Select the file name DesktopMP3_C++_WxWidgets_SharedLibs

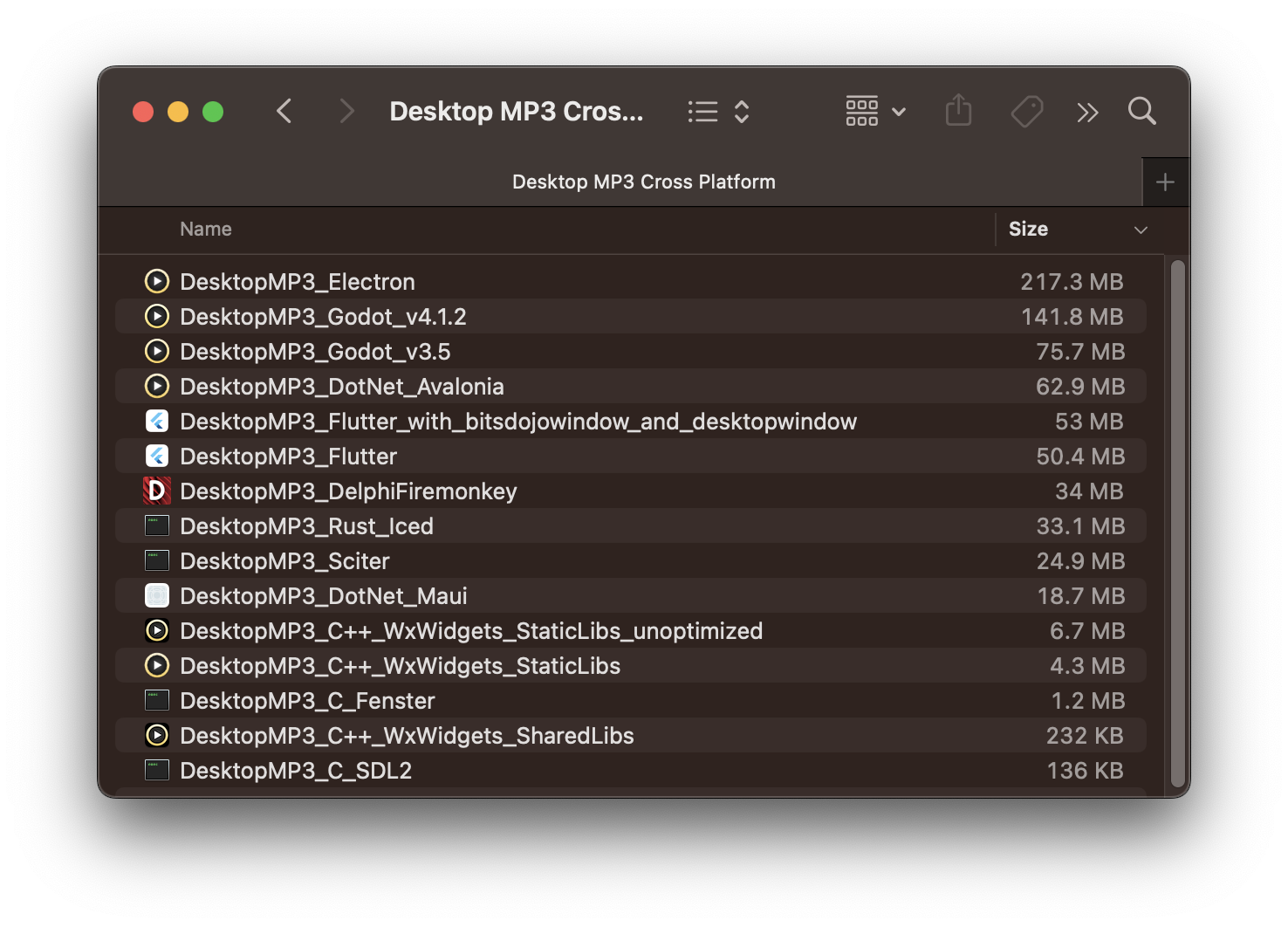coord(407,736)
